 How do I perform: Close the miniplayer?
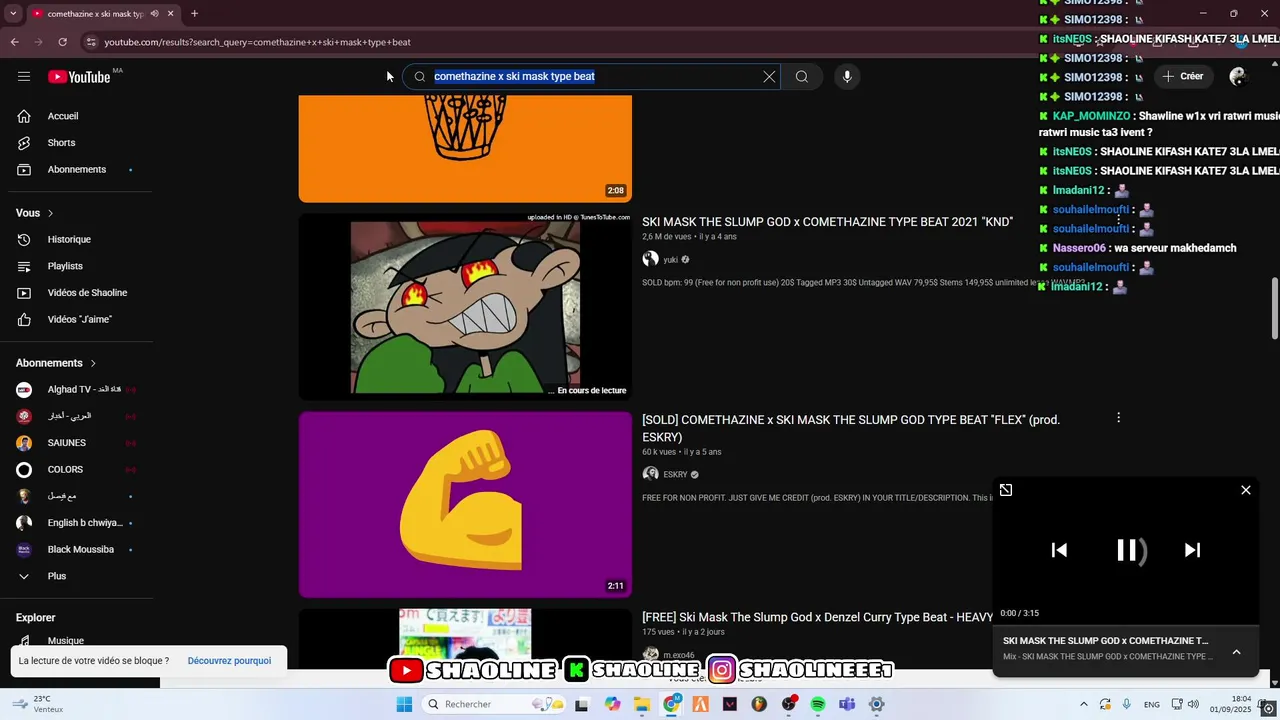(1246, 490)
